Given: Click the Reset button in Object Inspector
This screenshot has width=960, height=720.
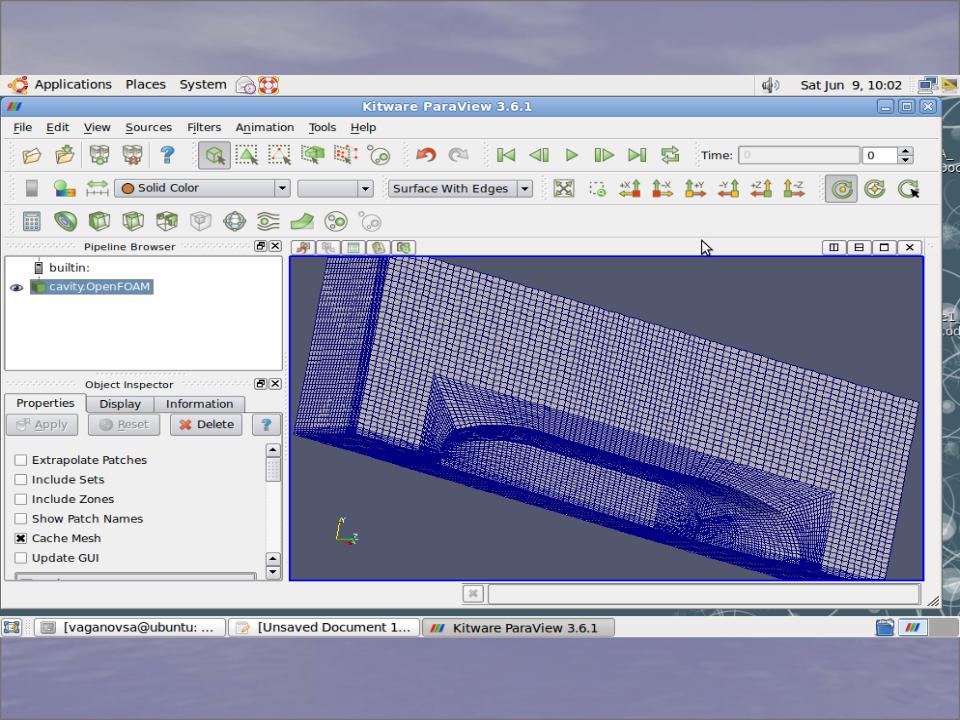Looking at the screenshot, I should pos(124,424).
